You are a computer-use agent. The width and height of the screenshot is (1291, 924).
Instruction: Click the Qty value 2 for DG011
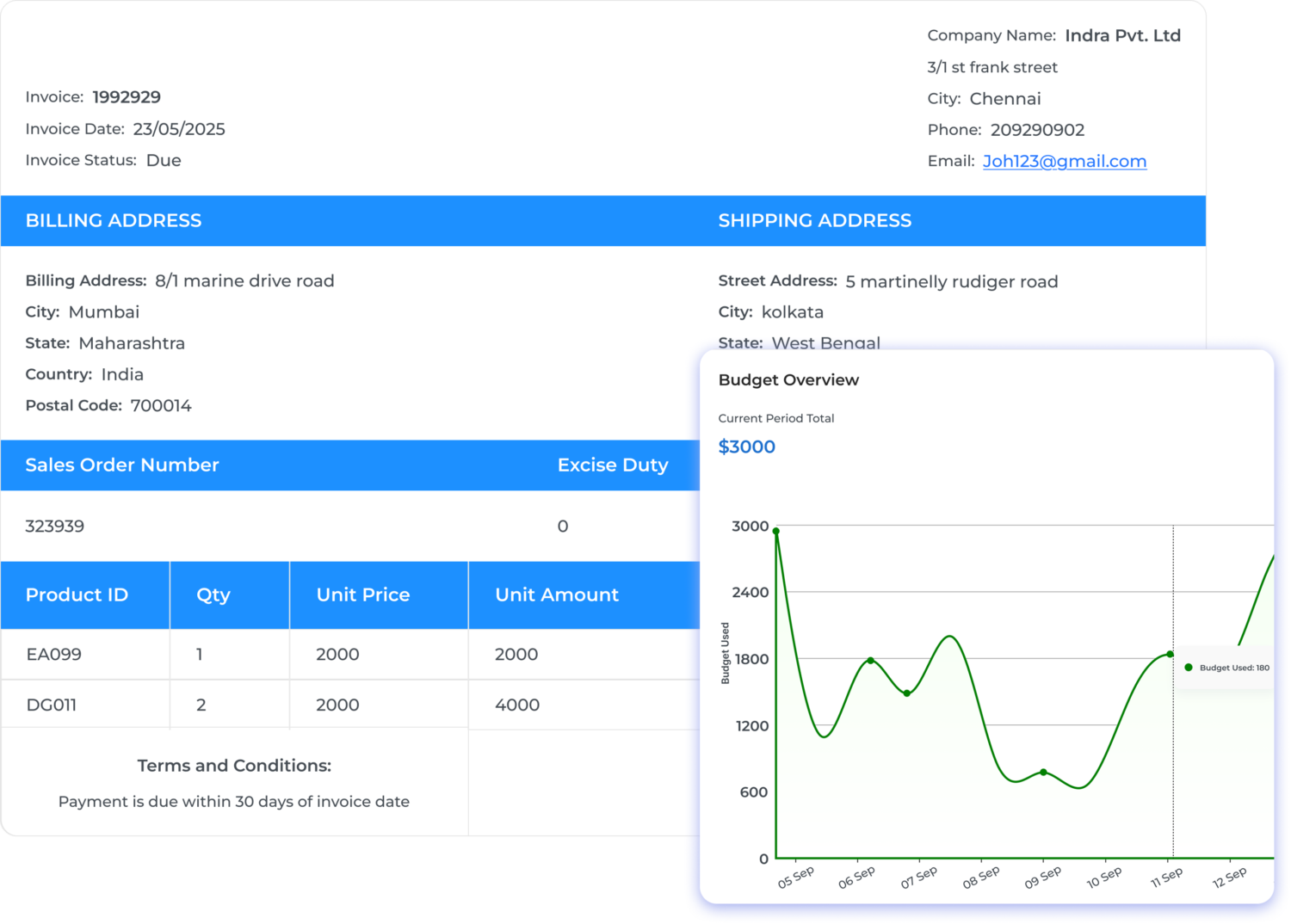click(x=201, y=705)
